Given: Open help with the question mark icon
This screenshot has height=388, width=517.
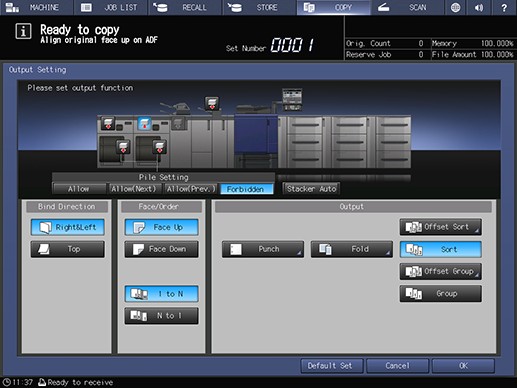Looking at the screenshot, I should [504, 7].
